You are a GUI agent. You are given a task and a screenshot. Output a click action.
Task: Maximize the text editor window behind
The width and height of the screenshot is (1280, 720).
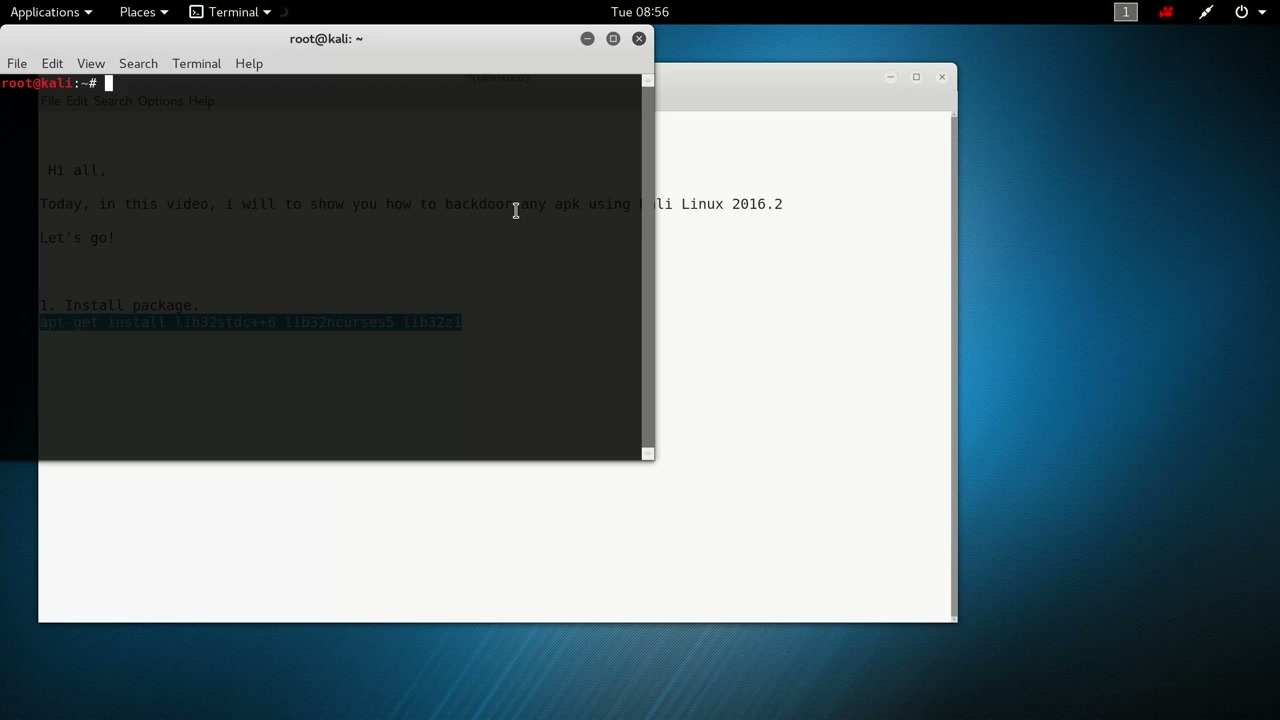916,77
